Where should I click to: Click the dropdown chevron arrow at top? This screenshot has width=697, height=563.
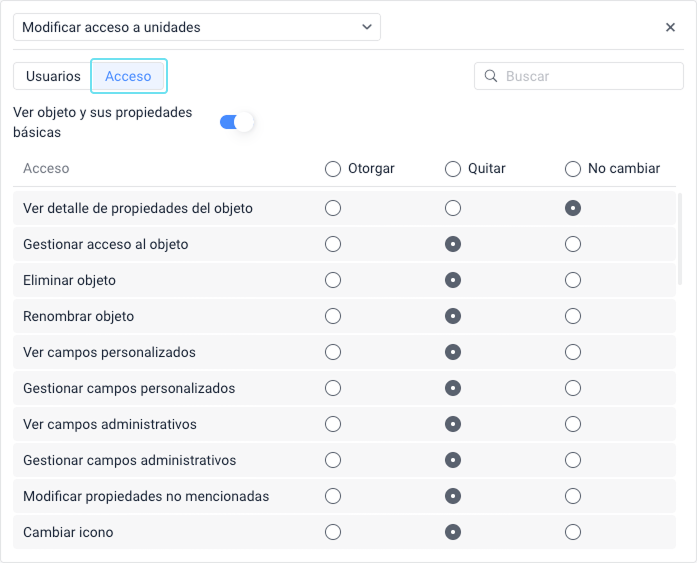tap(367, 28)
